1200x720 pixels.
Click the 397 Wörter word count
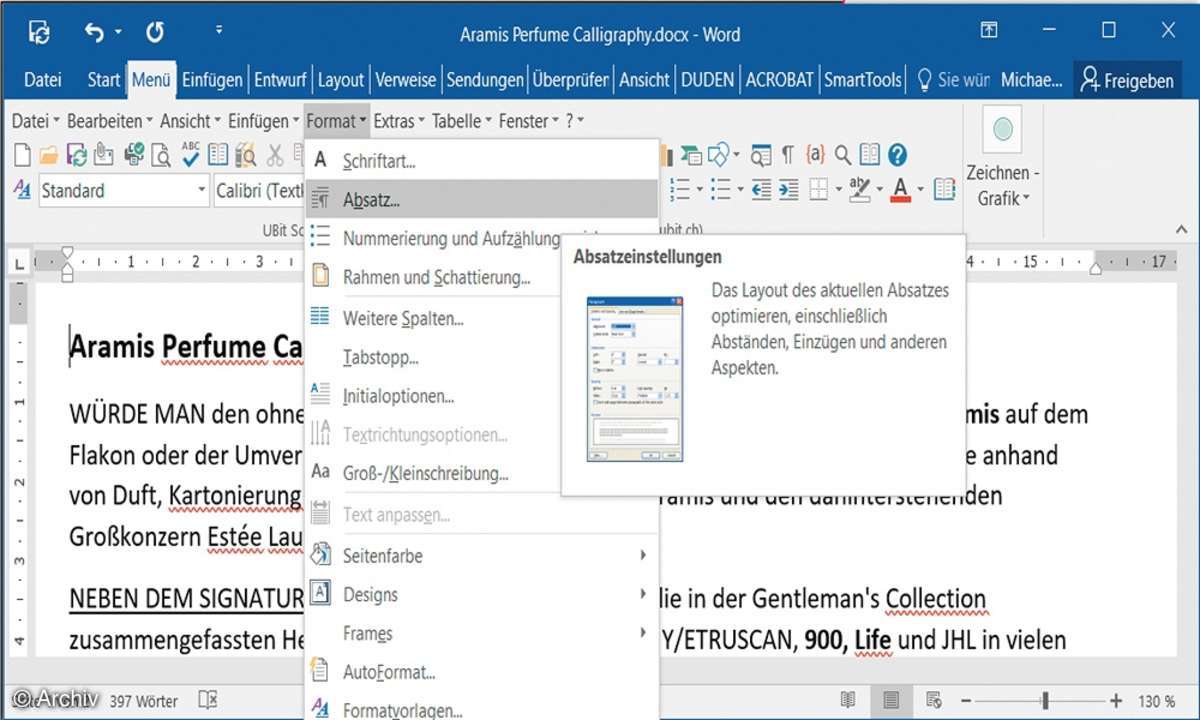tap(144, 701)
